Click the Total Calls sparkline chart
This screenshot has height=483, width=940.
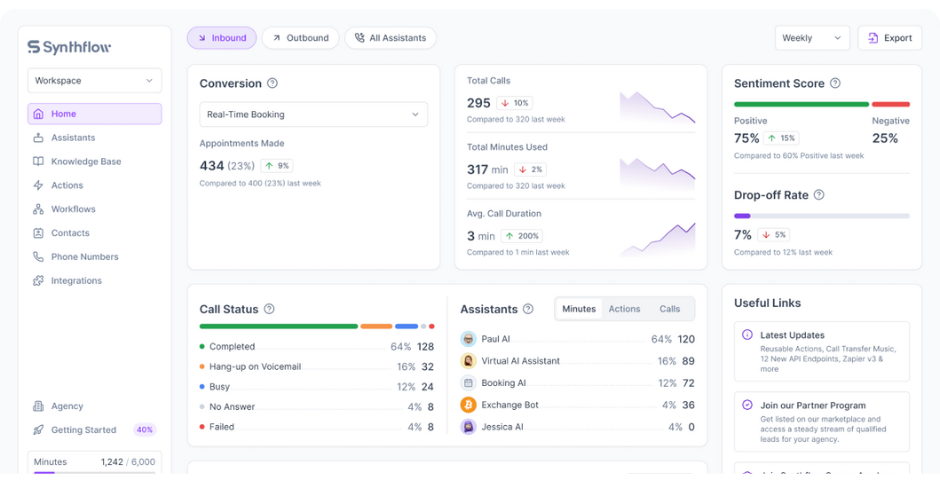[x=658, y=107]
